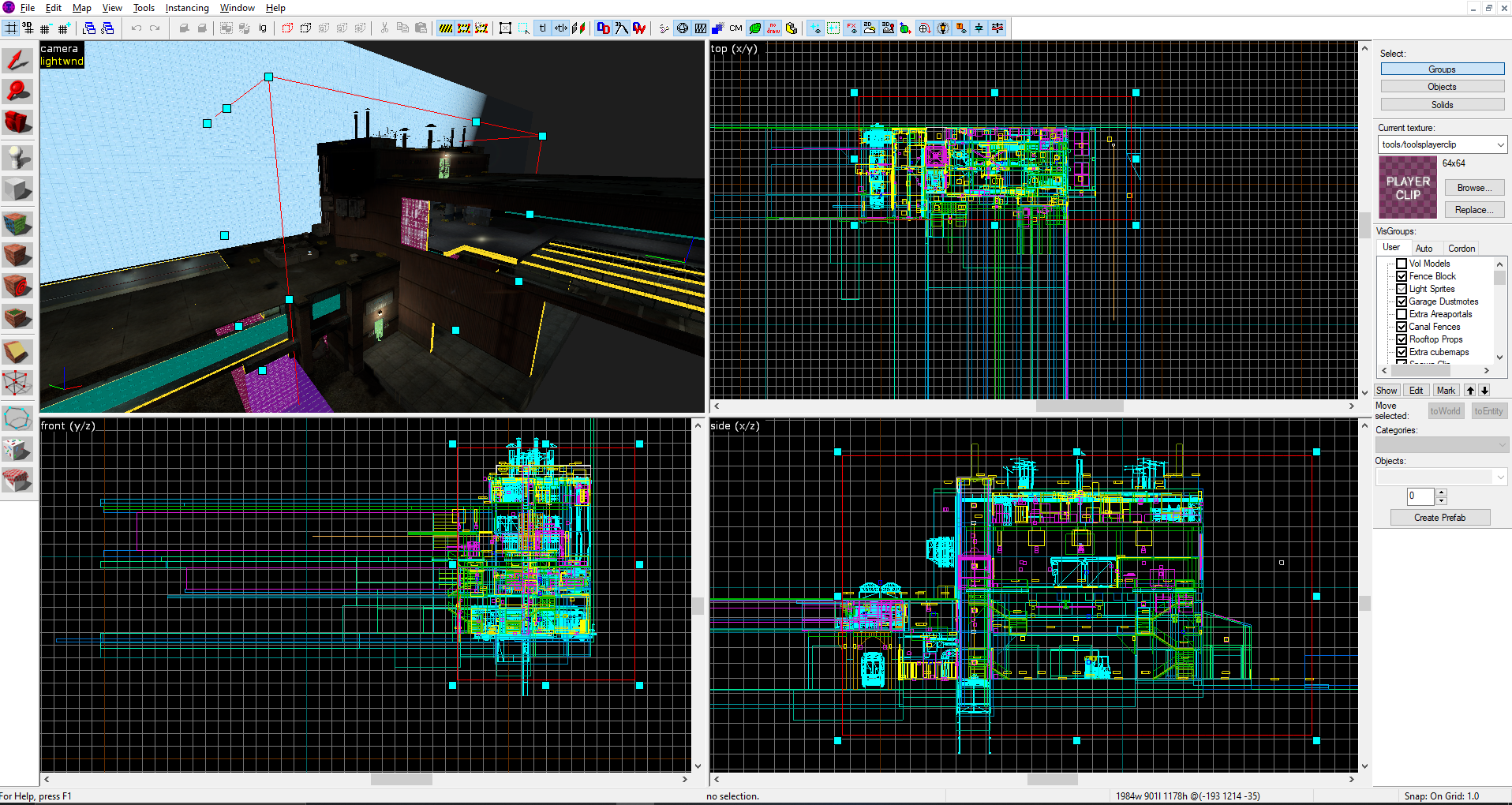Click the larger grid icon
The image size is (1512, 805).
click(63, 28)
